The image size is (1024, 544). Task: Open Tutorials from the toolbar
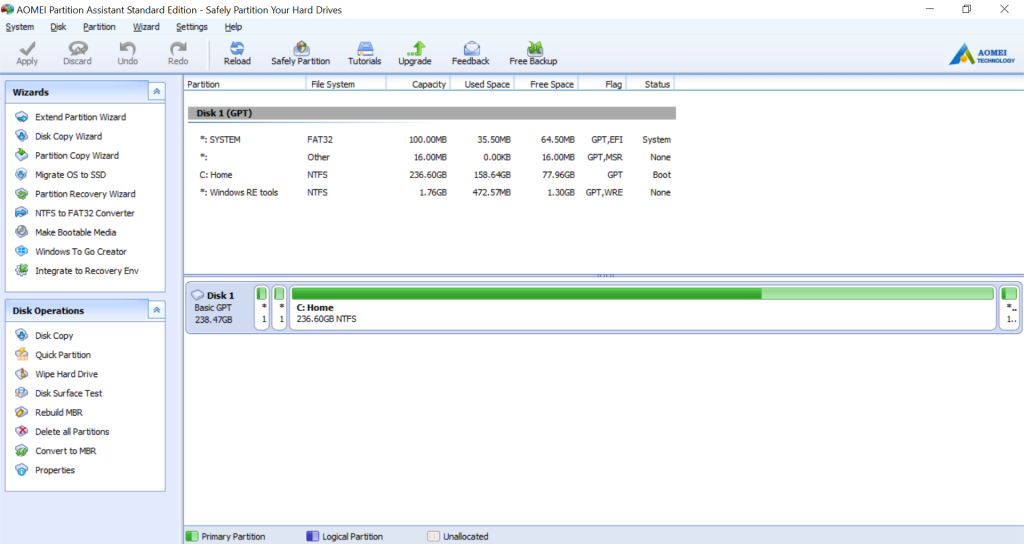click(364, 53)
